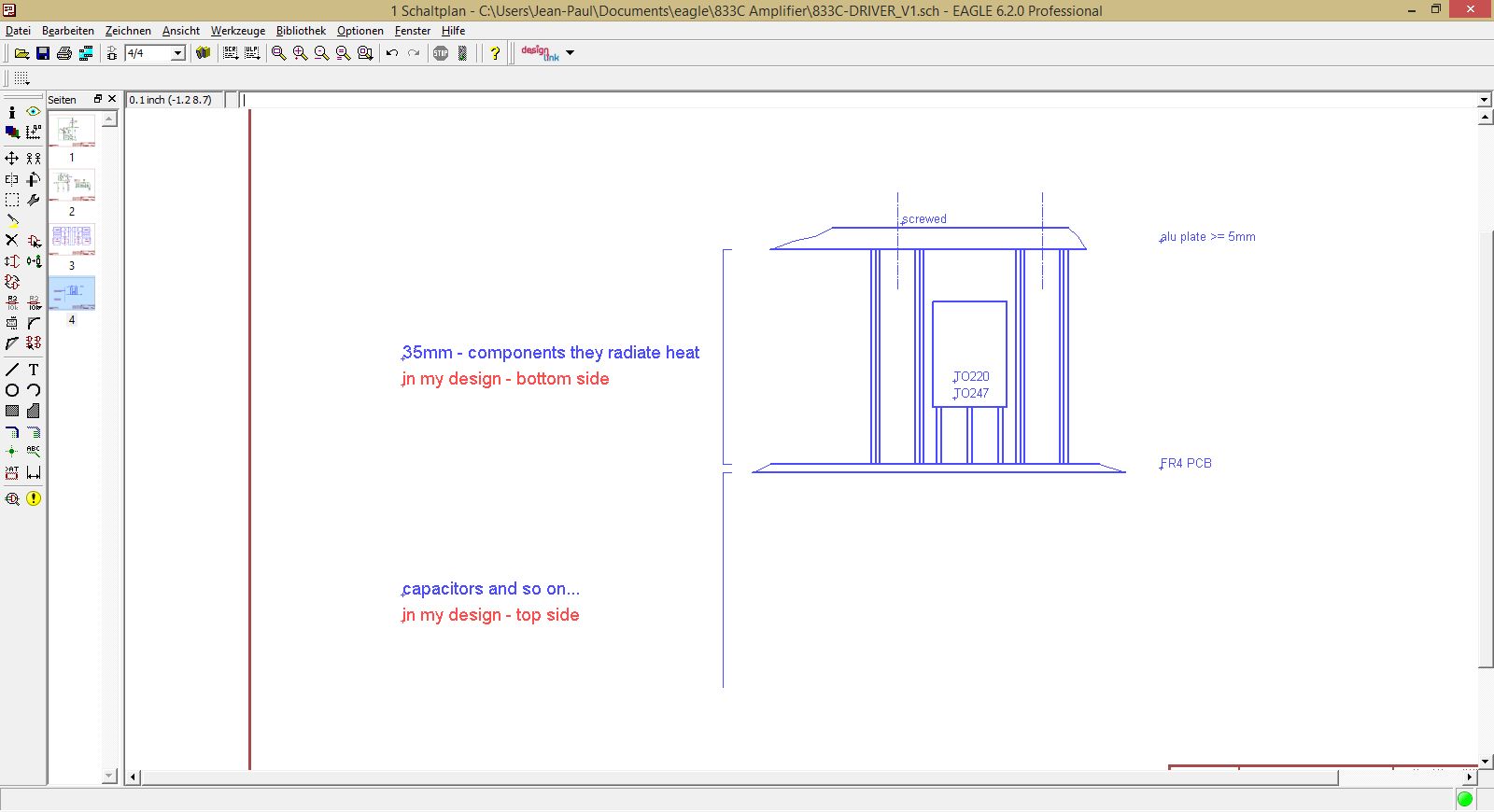Viewport: 1494px width, 812px height.
Task: Expand the command history dropdown
Action: (x=1485, y=100)
